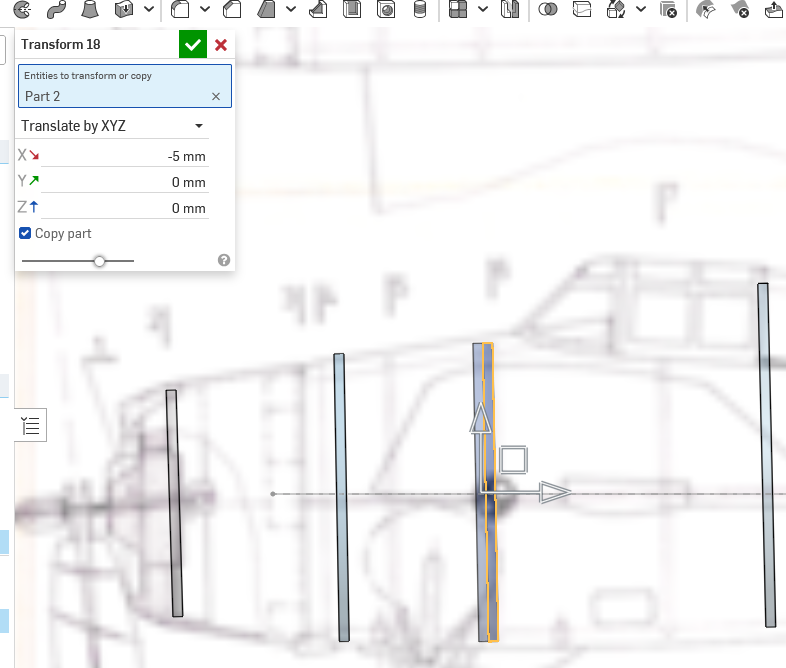The image size is (786, 668).
Task: Edit the Z translation value field
Action: click(x=124, y=208)
